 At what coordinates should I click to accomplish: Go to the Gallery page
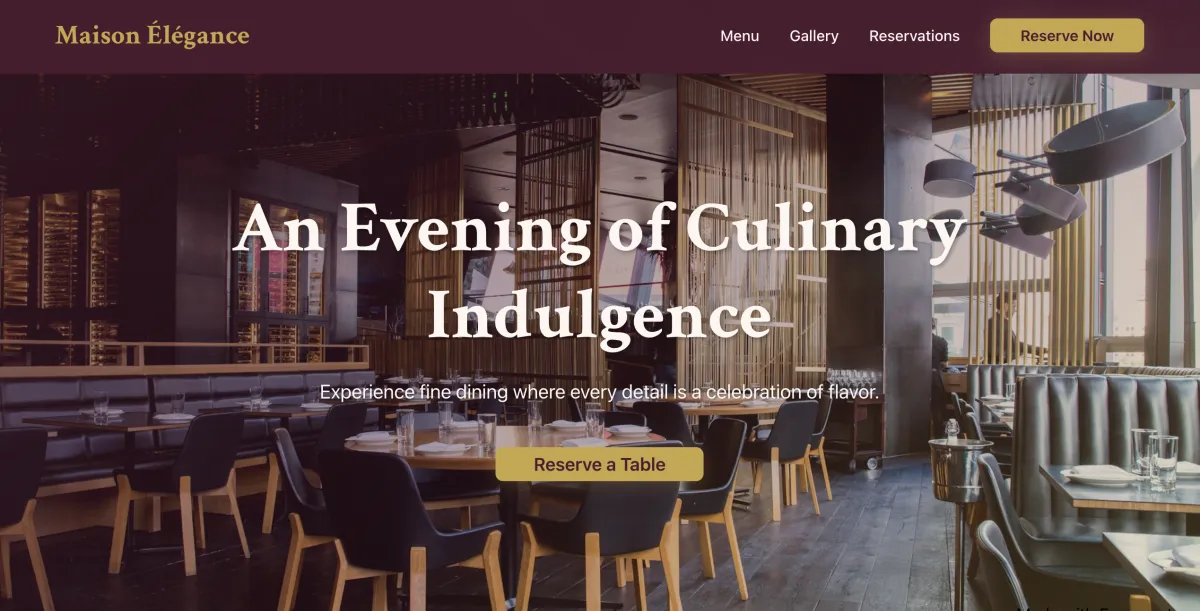(814, 36)
